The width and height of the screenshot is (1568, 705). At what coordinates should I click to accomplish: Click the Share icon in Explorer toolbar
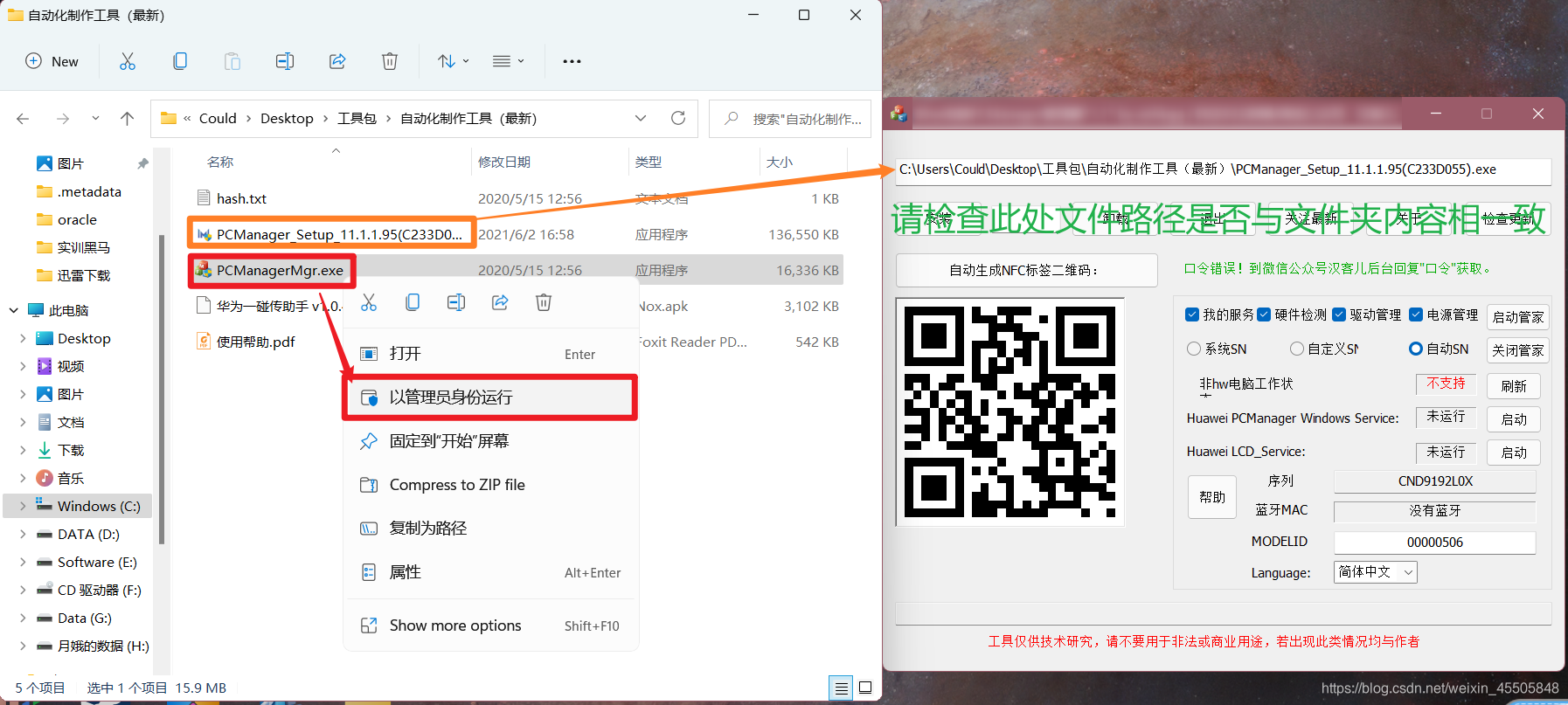[x=337, y=61]
